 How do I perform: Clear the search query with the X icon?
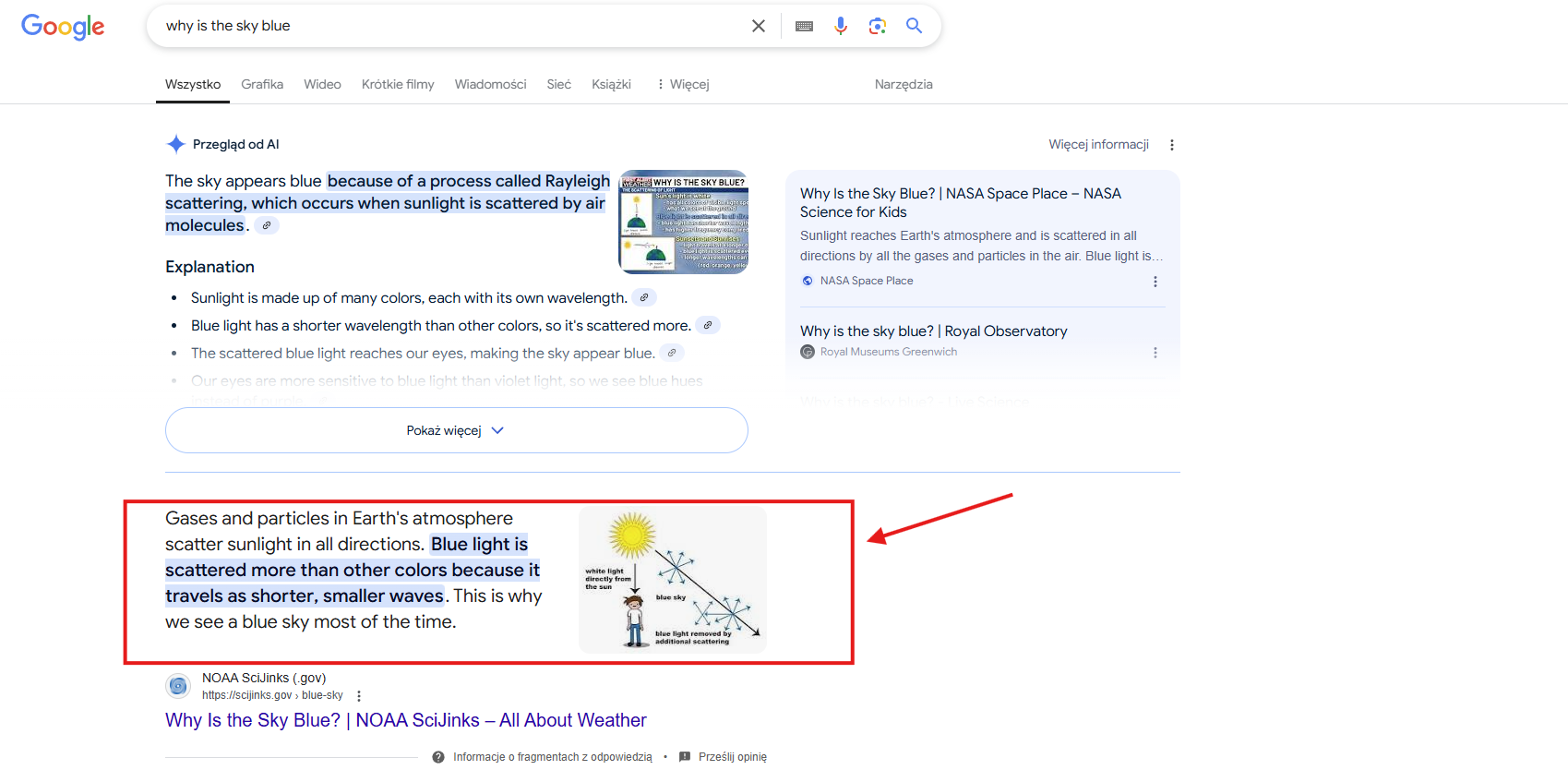tap(759, 26)
